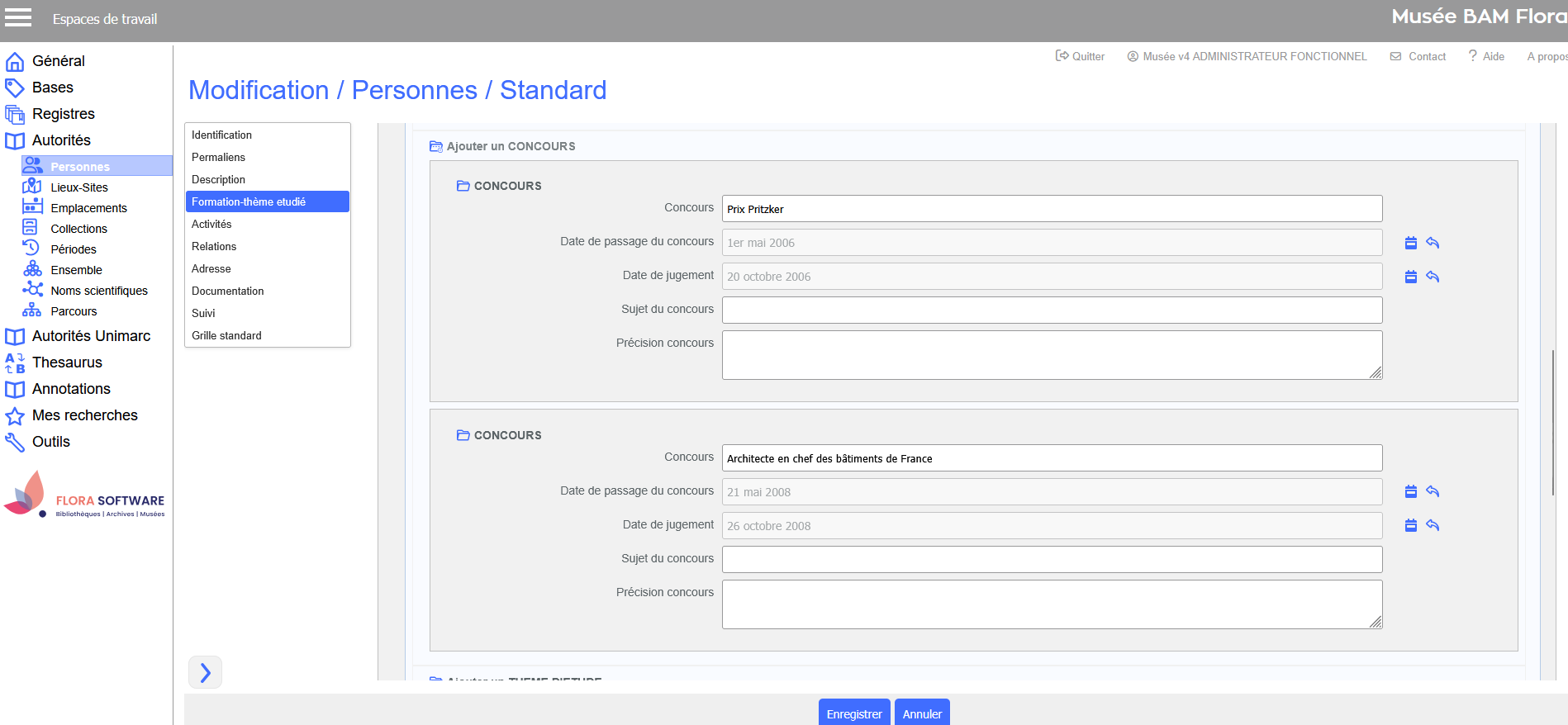The image size is (1568, 725).
Task: Open the hamburger menu icon
Action: point(18,18)
